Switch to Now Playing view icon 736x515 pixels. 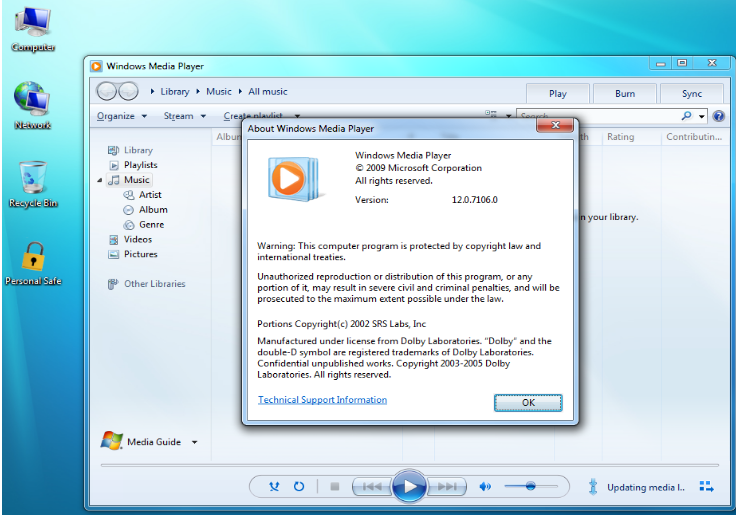pyautogui.click(x=706, y=486)
